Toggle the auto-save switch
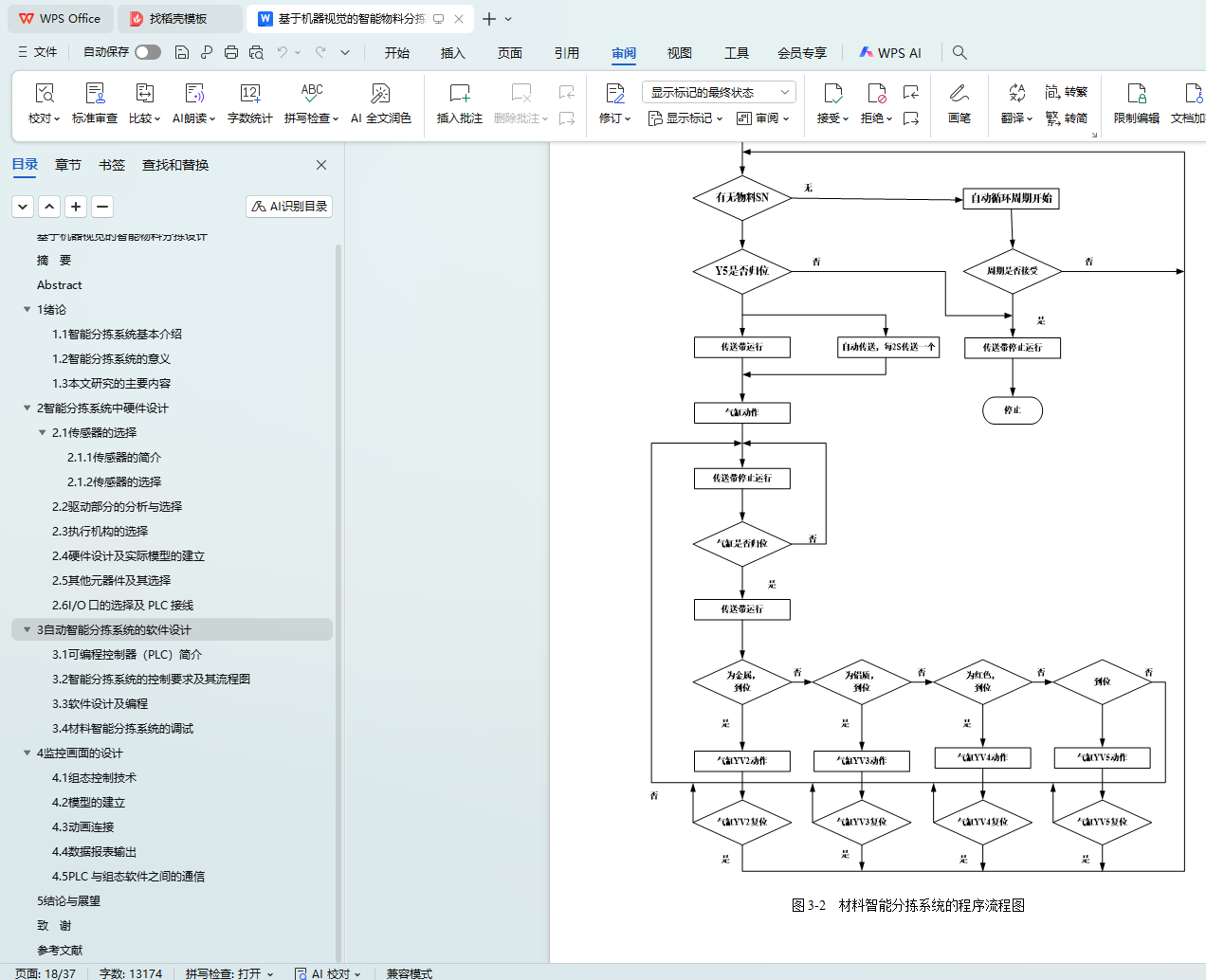1206x980 pixels. [x=147, y=52]
